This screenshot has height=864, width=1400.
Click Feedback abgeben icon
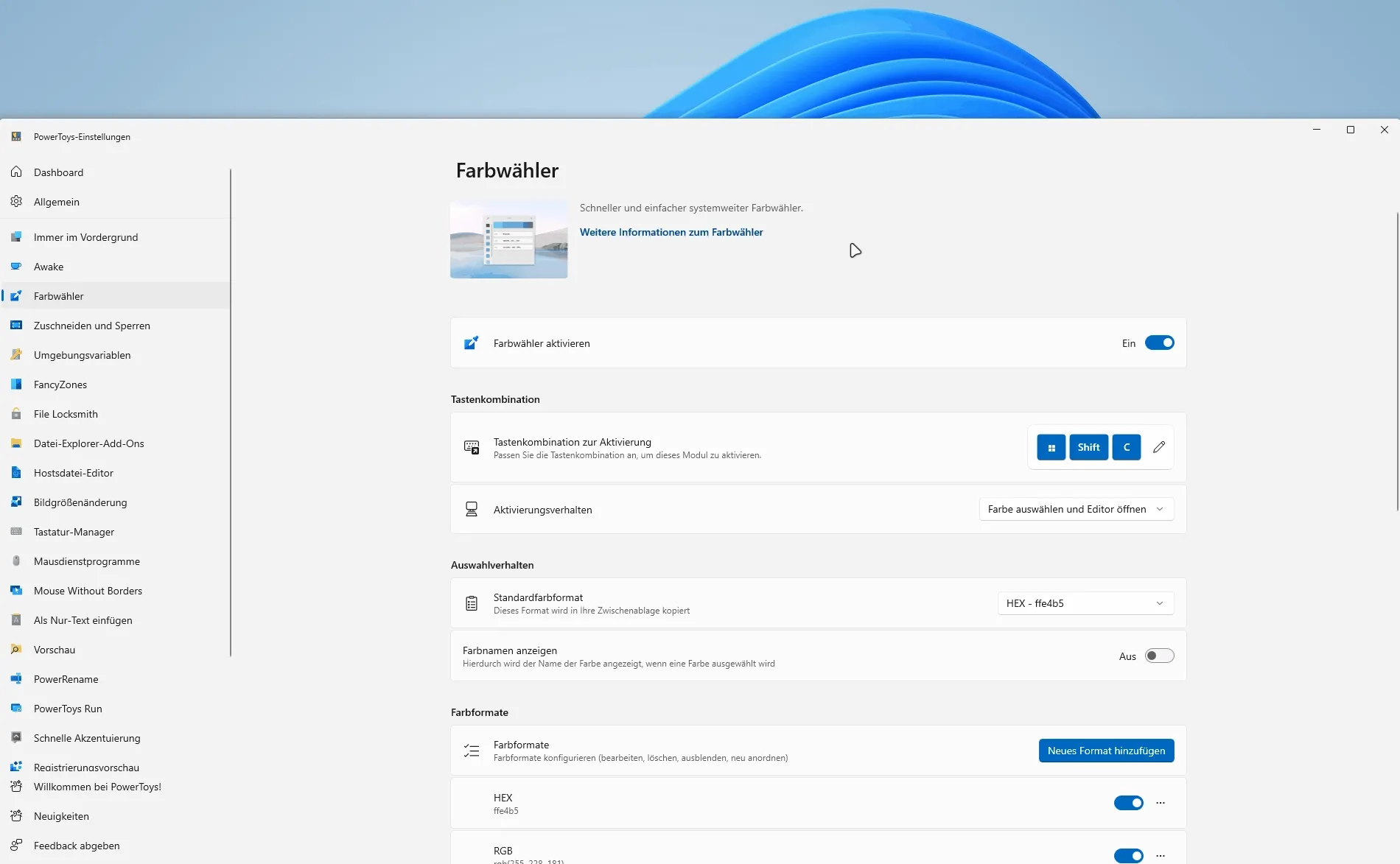tap(16, 845)
